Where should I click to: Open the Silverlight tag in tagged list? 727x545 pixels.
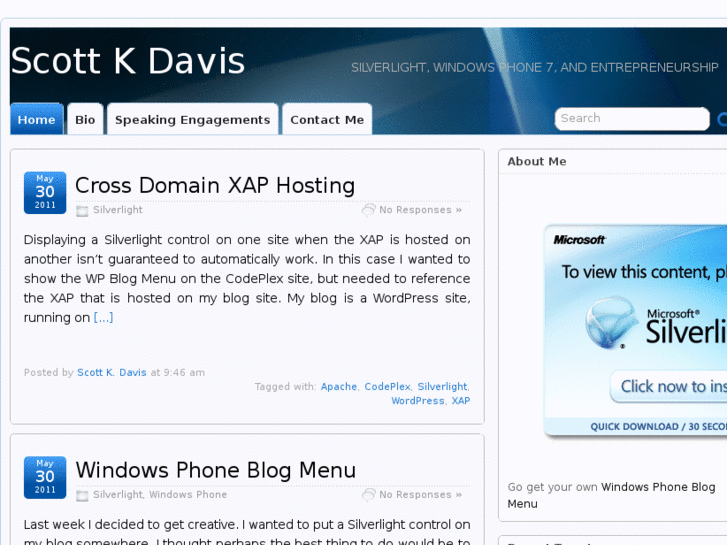click(442, 386)
